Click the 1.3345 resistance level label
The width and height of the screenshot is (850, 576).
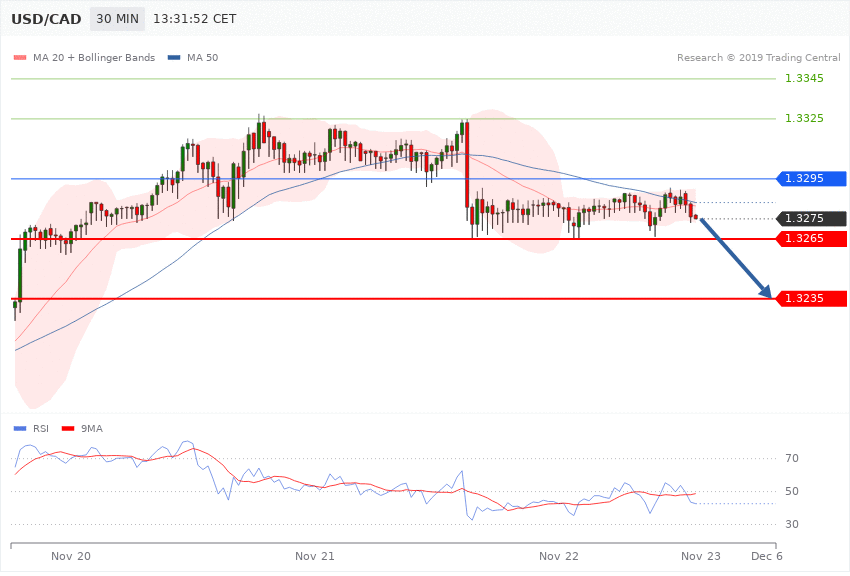coord(804,79)
